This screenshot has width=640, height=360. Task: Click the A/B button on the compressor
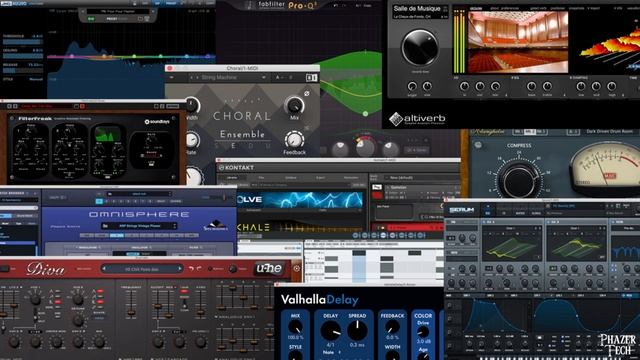click(573, 132)
